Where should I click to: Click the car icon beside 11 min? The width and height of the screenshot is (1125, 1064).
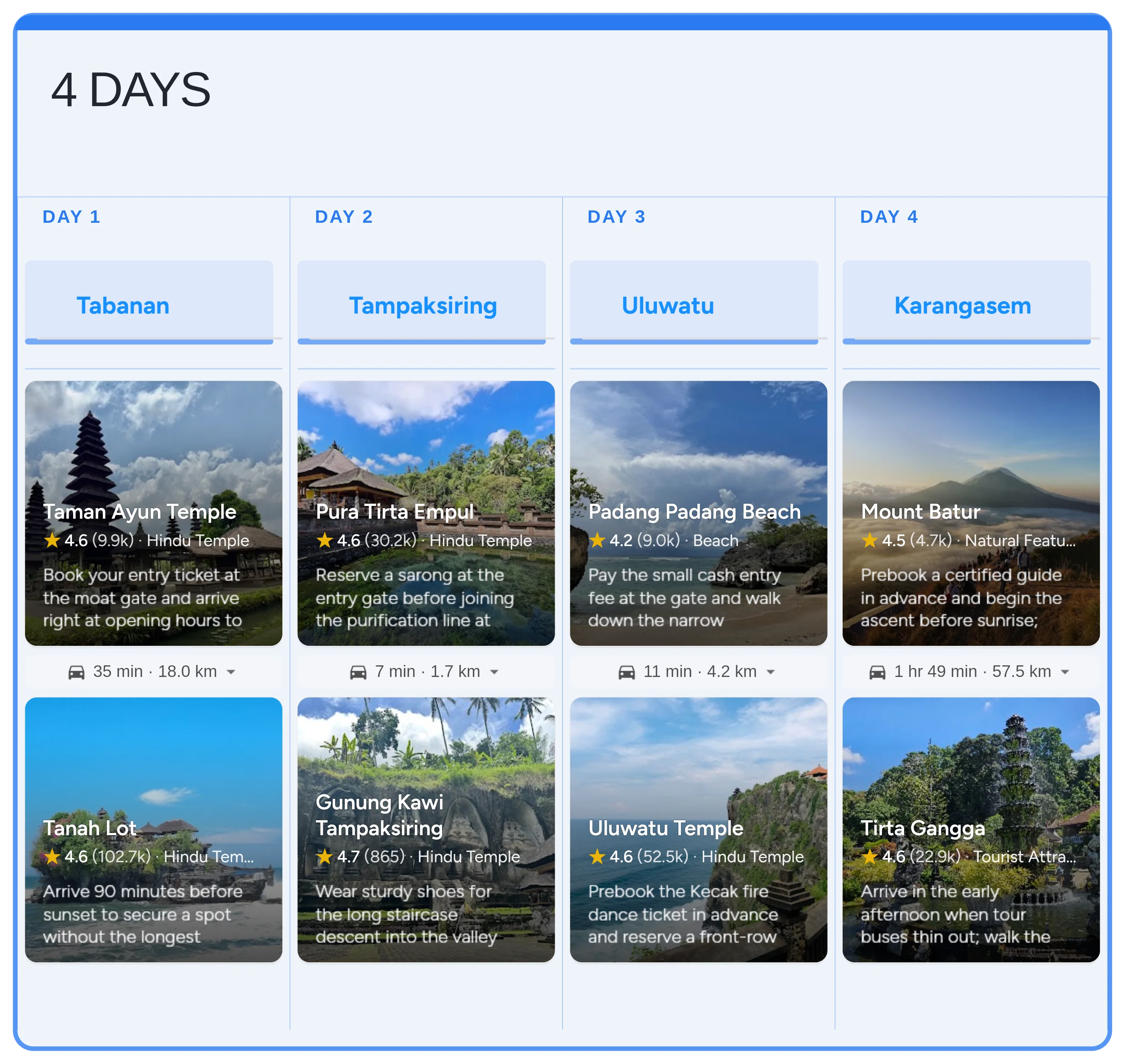tap(627, 673)
